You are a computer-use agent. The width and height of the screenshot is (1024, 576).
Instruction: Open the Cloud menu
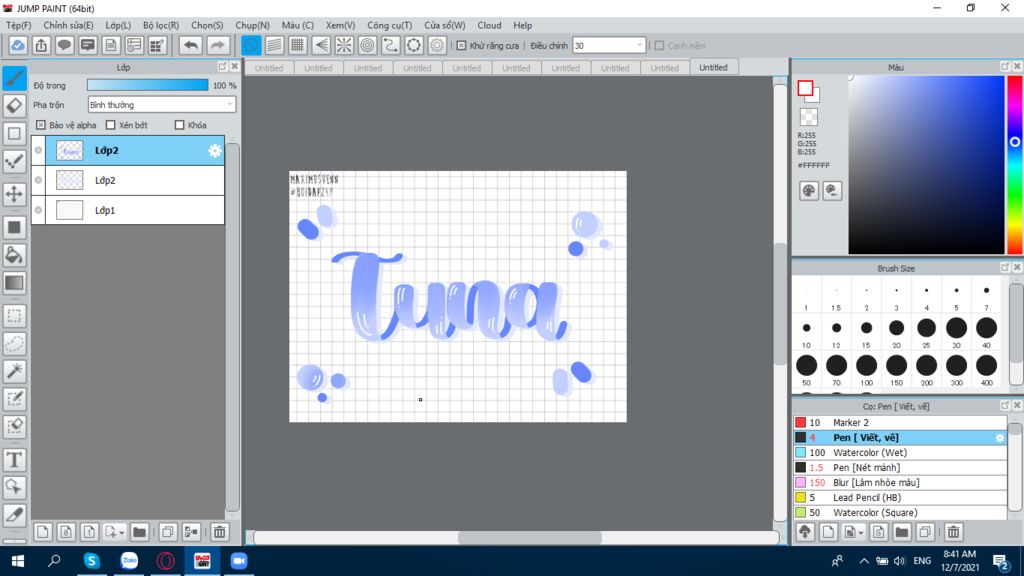(x=489, y=25)
